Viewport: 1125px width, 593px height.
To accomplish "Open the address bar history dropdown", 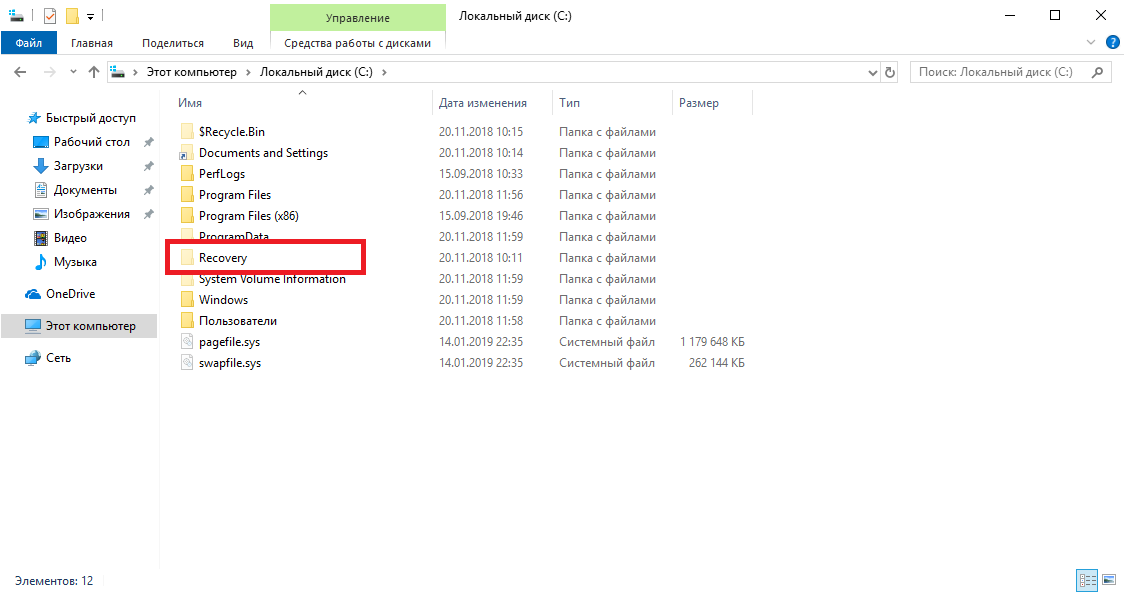I will coord(872,72).
